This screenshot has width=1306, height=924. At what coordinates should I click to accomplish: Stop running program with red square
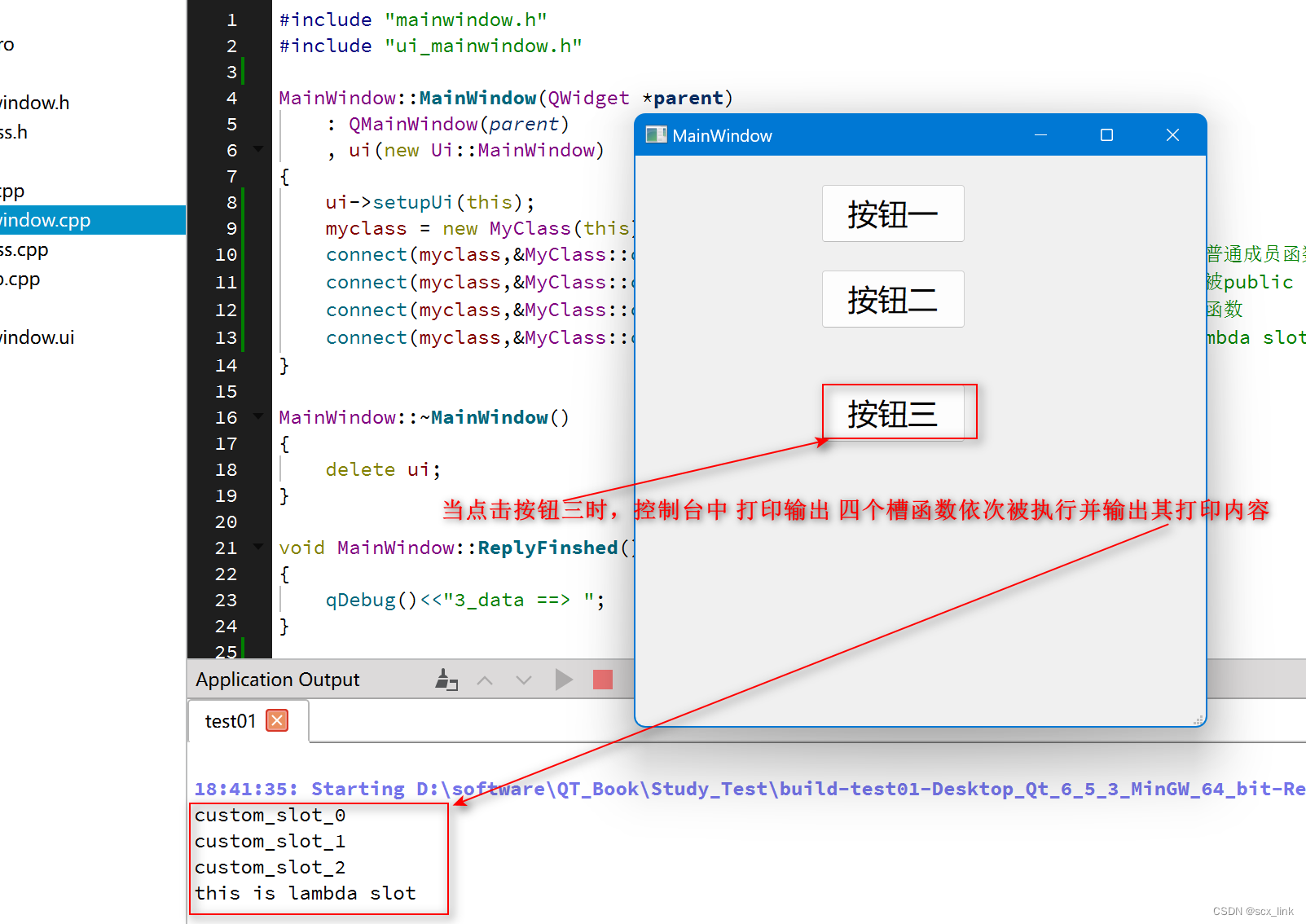603,680
